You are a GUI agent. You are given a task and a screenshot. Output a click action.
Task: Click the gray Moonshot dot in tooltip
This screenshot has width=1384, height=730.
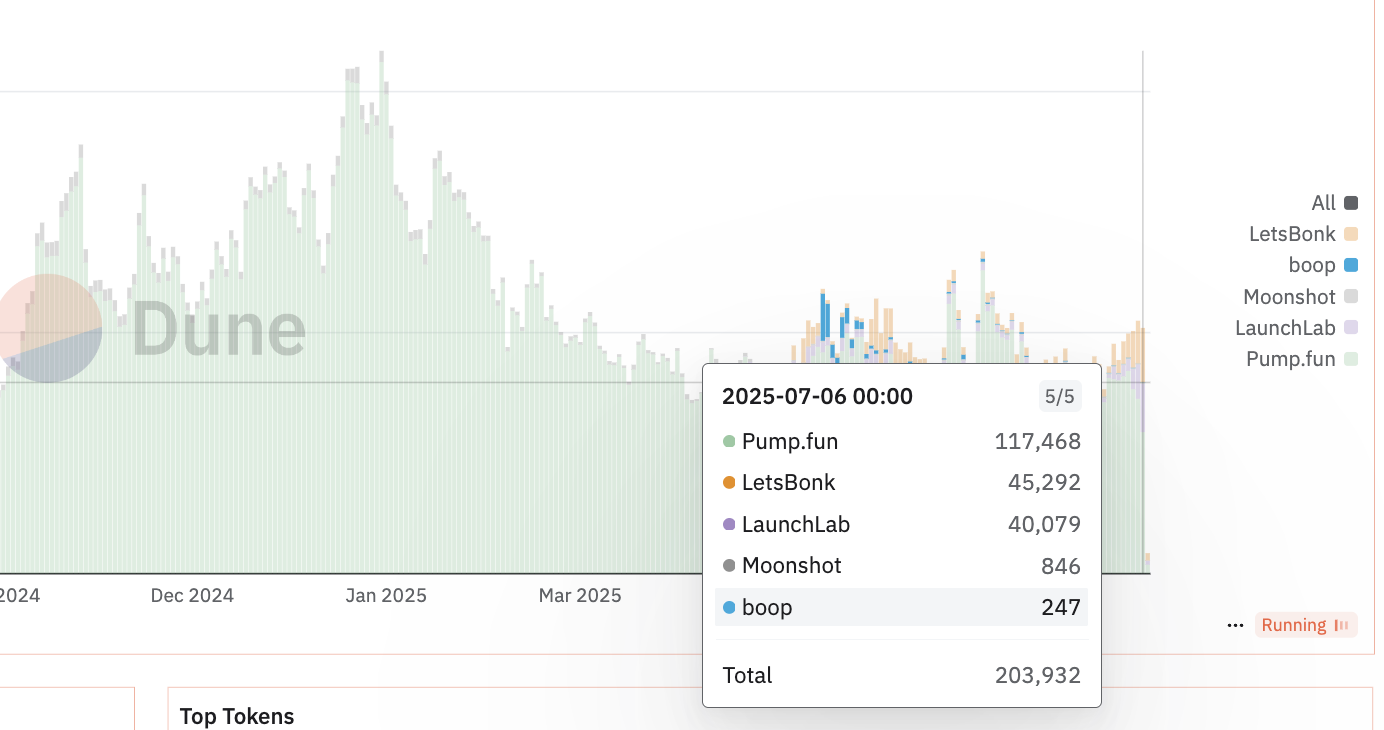(729, 566)
